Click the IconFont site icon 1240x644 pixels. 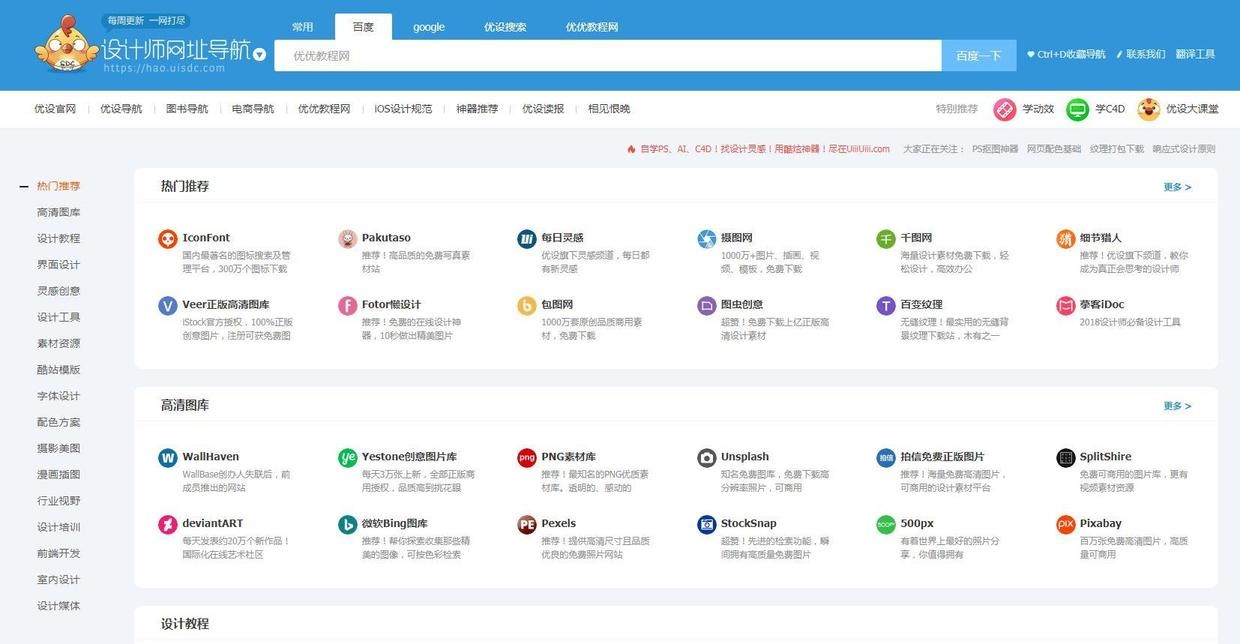pos(168,239)
